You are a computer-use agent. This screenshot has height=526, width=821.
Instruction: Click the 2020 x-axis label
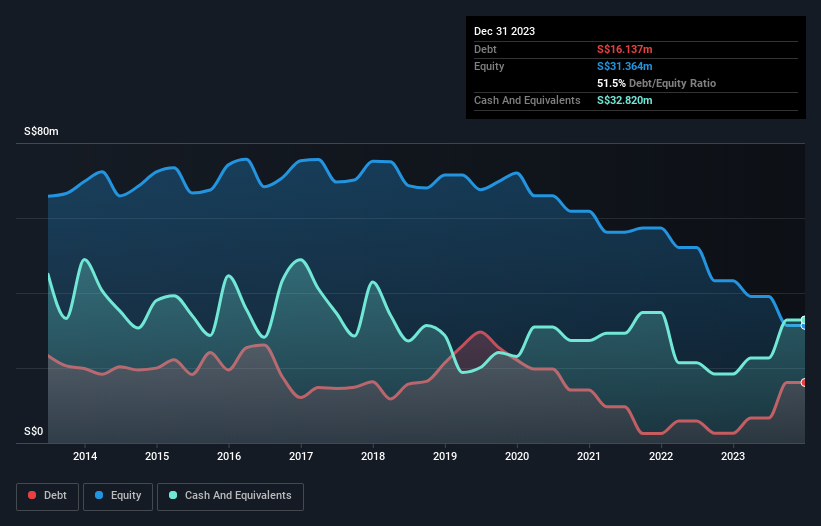517,456
